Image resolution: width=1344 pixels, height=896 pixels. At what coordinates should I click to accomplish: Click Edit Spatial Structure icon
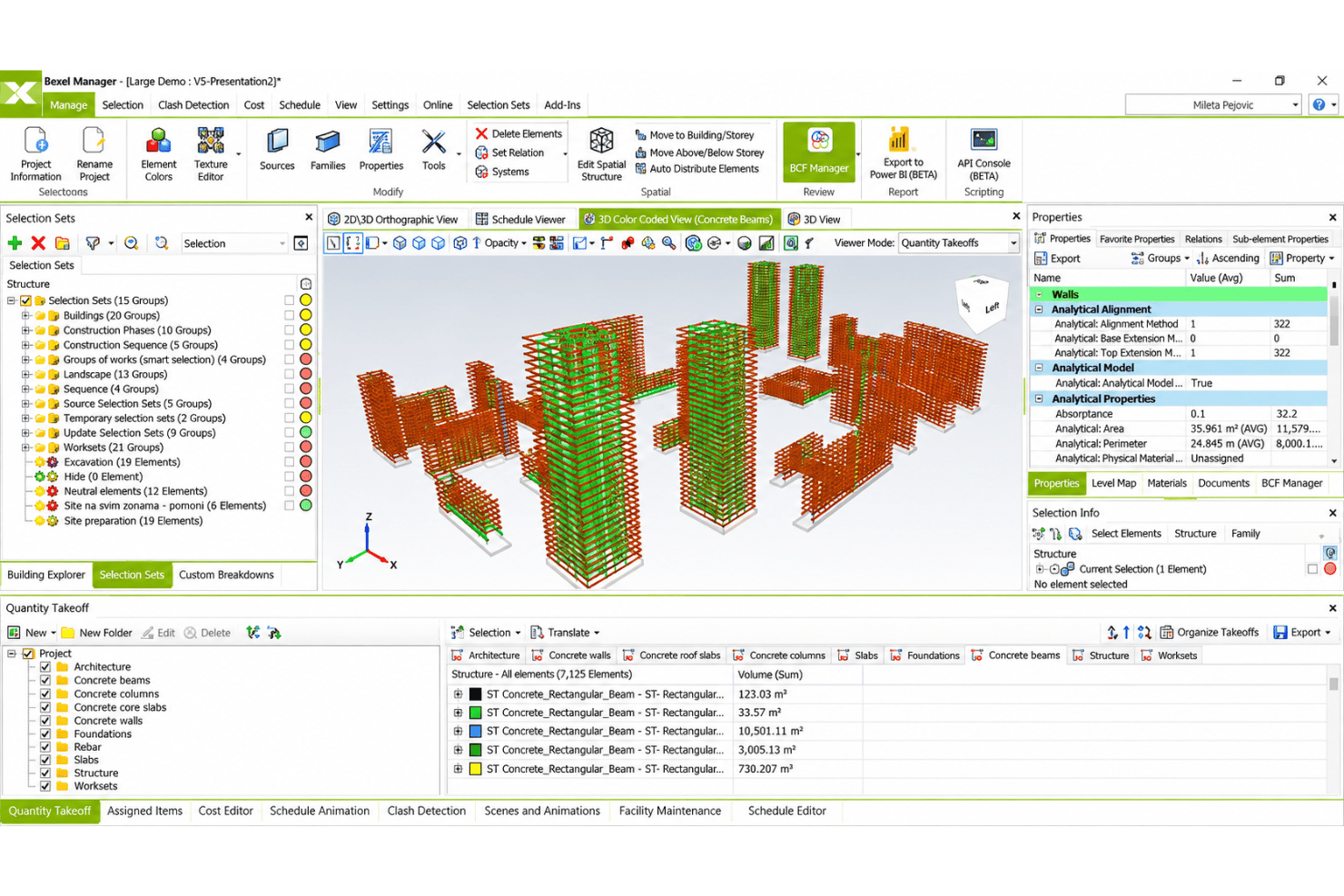601,154
